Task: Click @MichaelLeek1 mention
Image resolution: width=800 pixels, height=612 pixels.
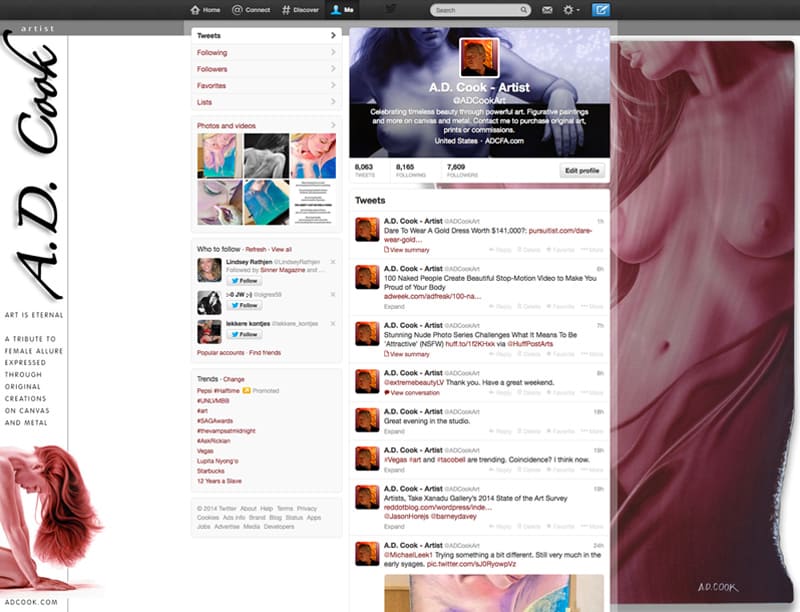Action: coord(408,555)
